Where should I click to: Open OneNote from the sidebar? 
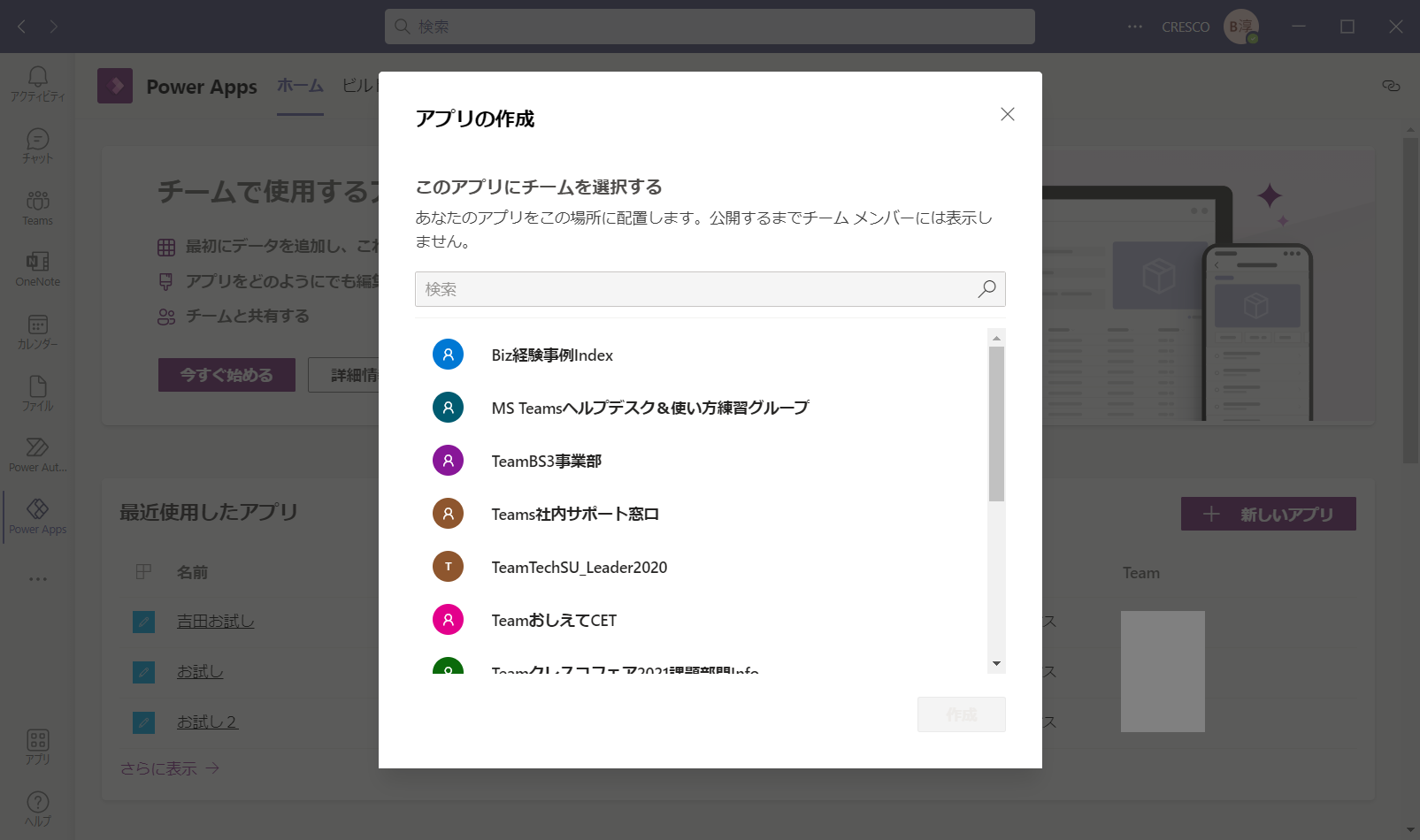pyautogui.click(x=37, y=270)
